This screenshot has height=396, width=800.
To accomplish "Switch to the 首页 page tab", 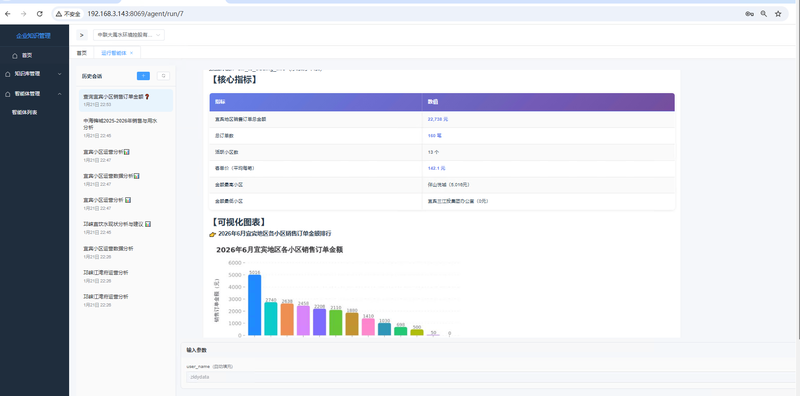I will pyautogui.click(x=82, y=53).
